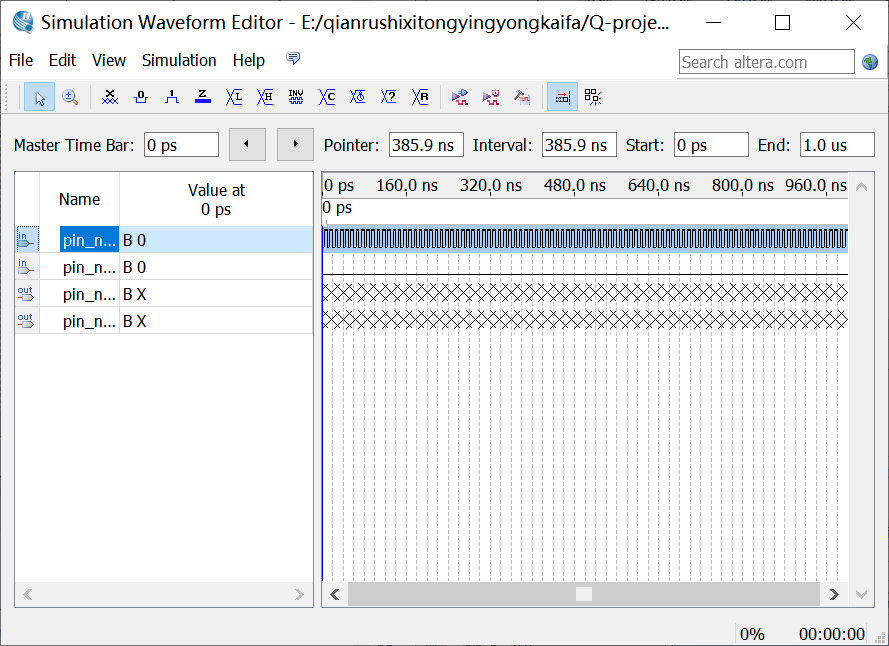Viewport: 889px width, 646px height.
Task: Force unknown (X) on selected signal
Action: click(x=110, y=97)
